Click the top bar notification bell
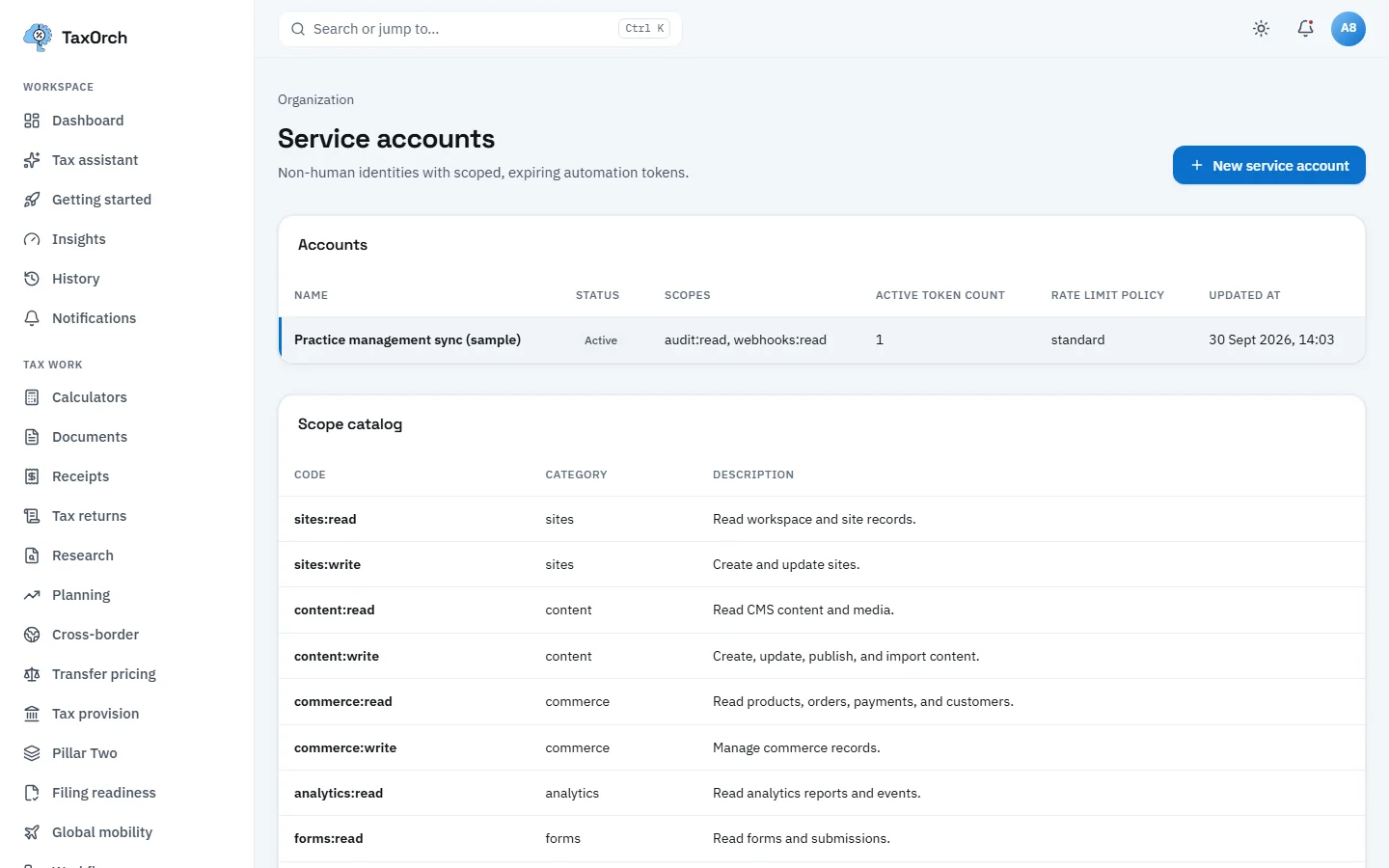Image resolution: width=1389 pixels, height=868 pixels. [1305, 29]
